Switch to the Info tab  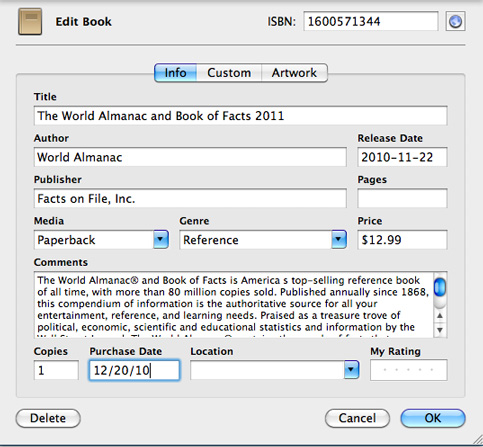tap(175, 73)
